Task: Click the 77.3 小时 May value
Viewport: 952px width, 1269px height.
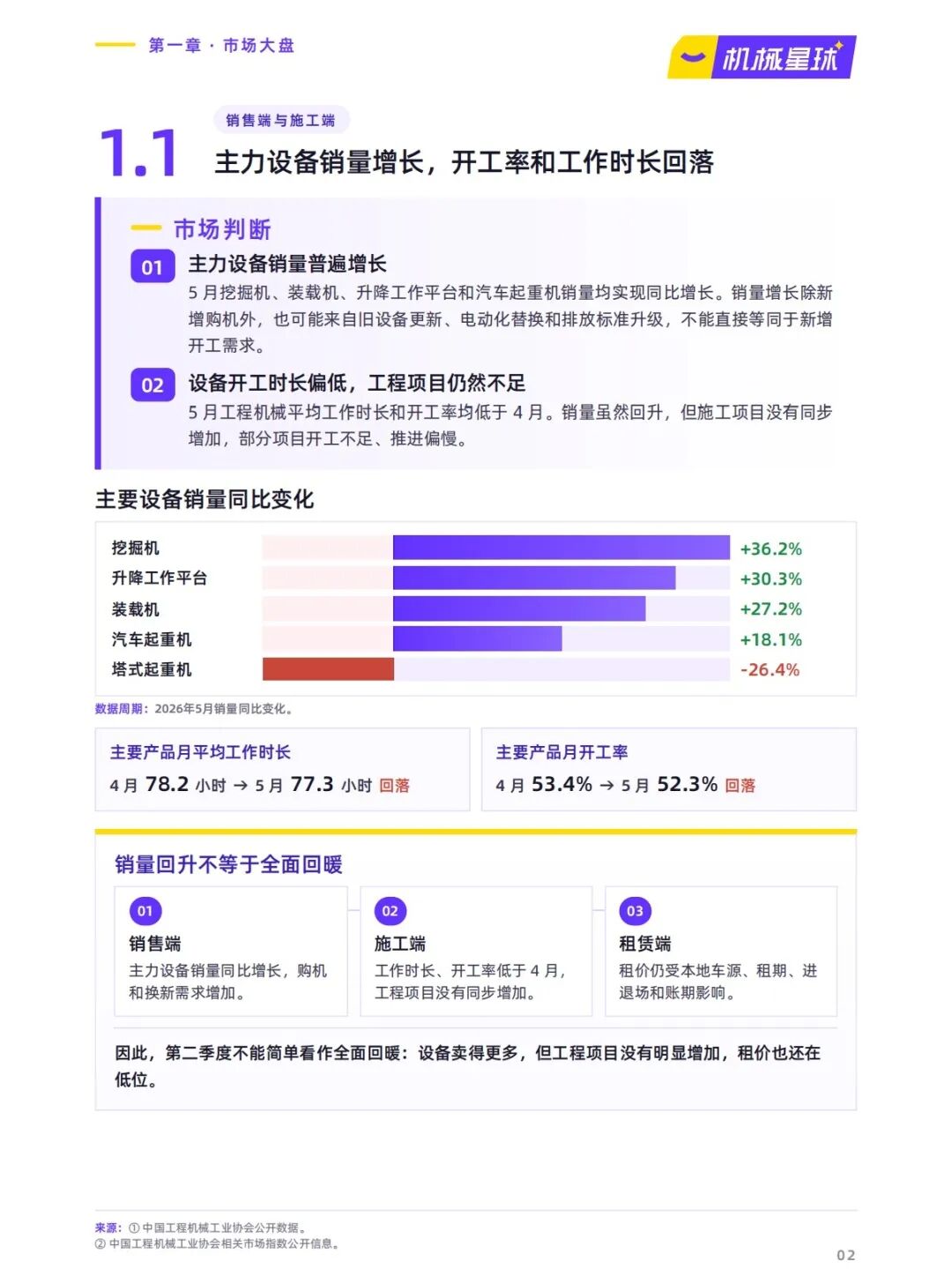Action: (331, 785)
